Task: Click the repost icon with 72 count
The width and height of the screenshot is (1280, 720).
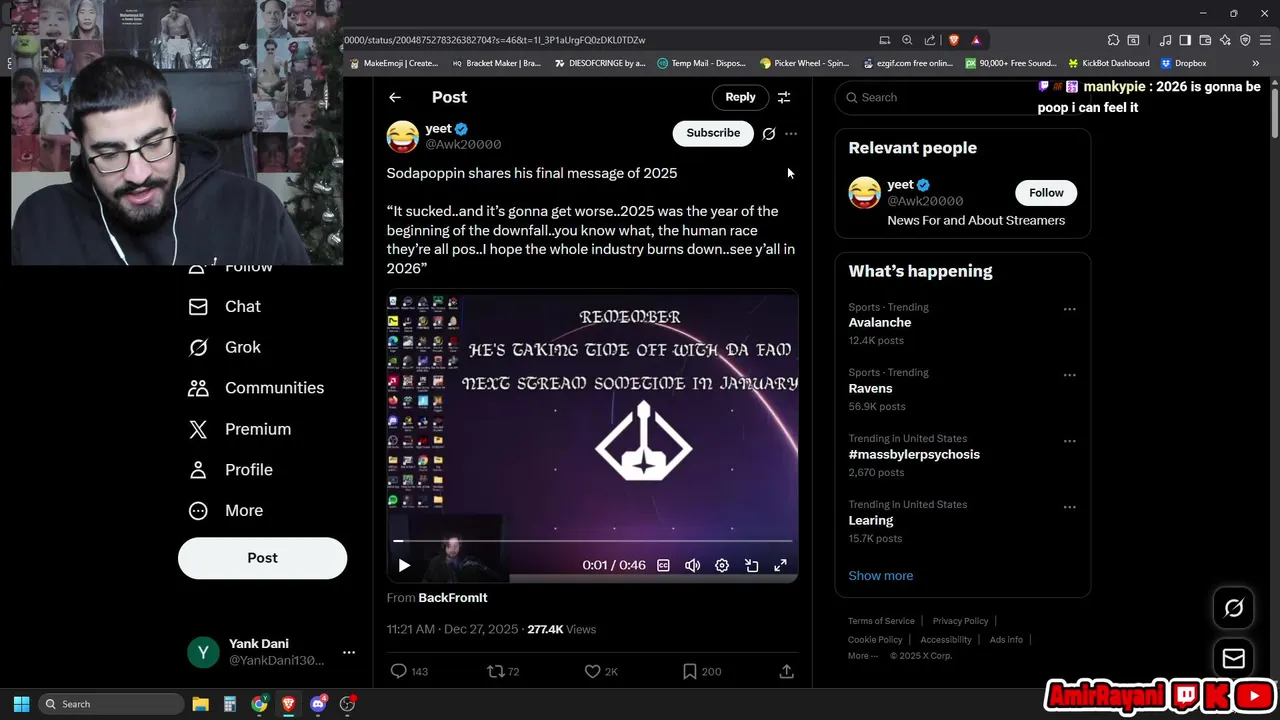Action: (495, 671)
